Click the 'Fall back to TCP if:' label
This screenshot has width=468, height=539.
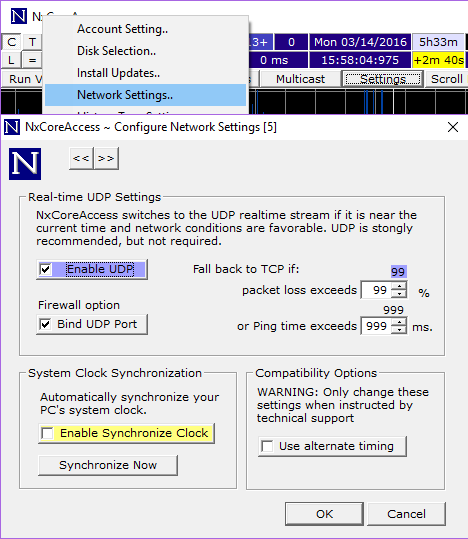pyautogui.click(x=246, y=269)
